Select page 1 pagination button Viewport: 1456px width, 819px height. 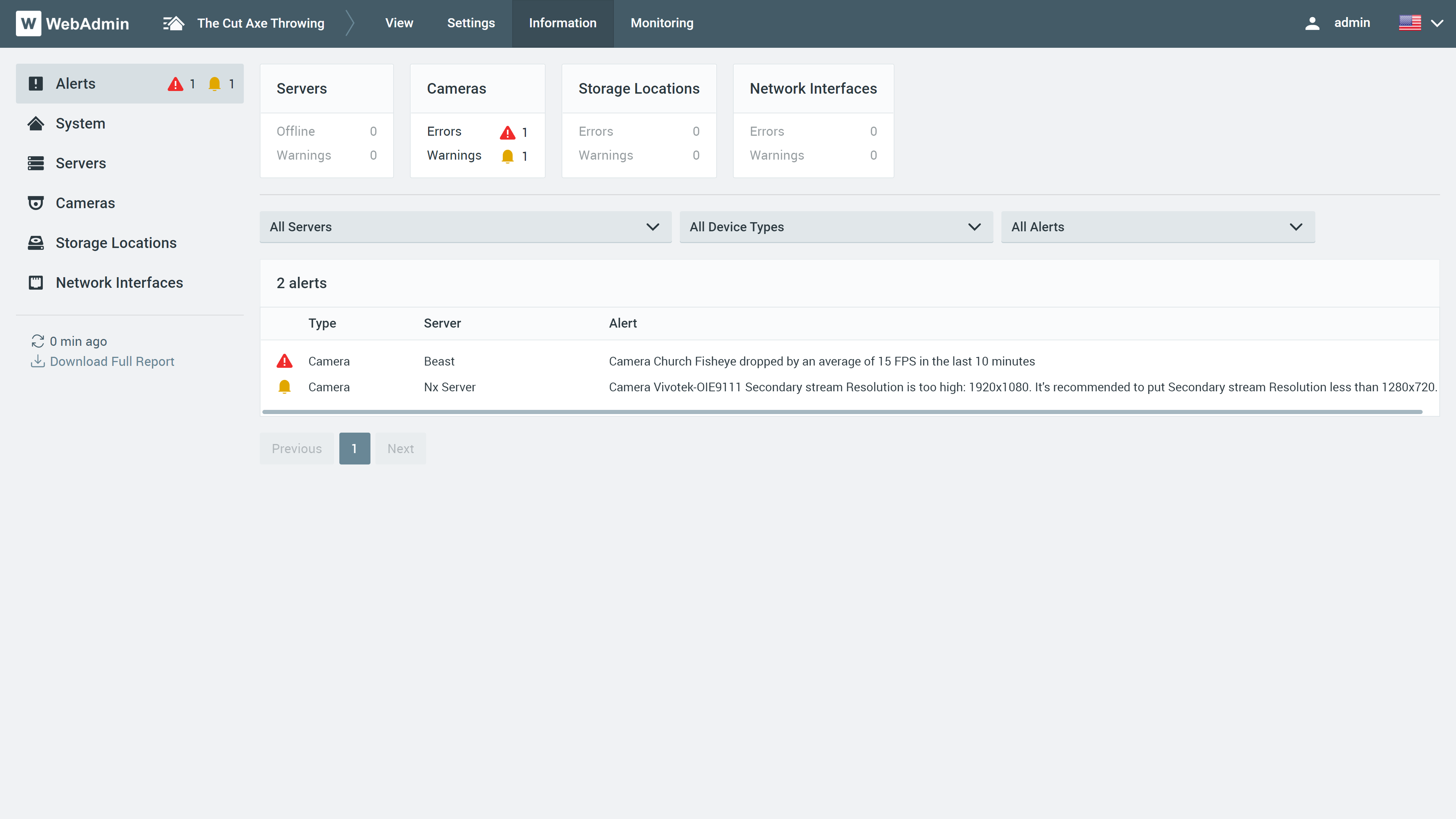pos(355,448)
